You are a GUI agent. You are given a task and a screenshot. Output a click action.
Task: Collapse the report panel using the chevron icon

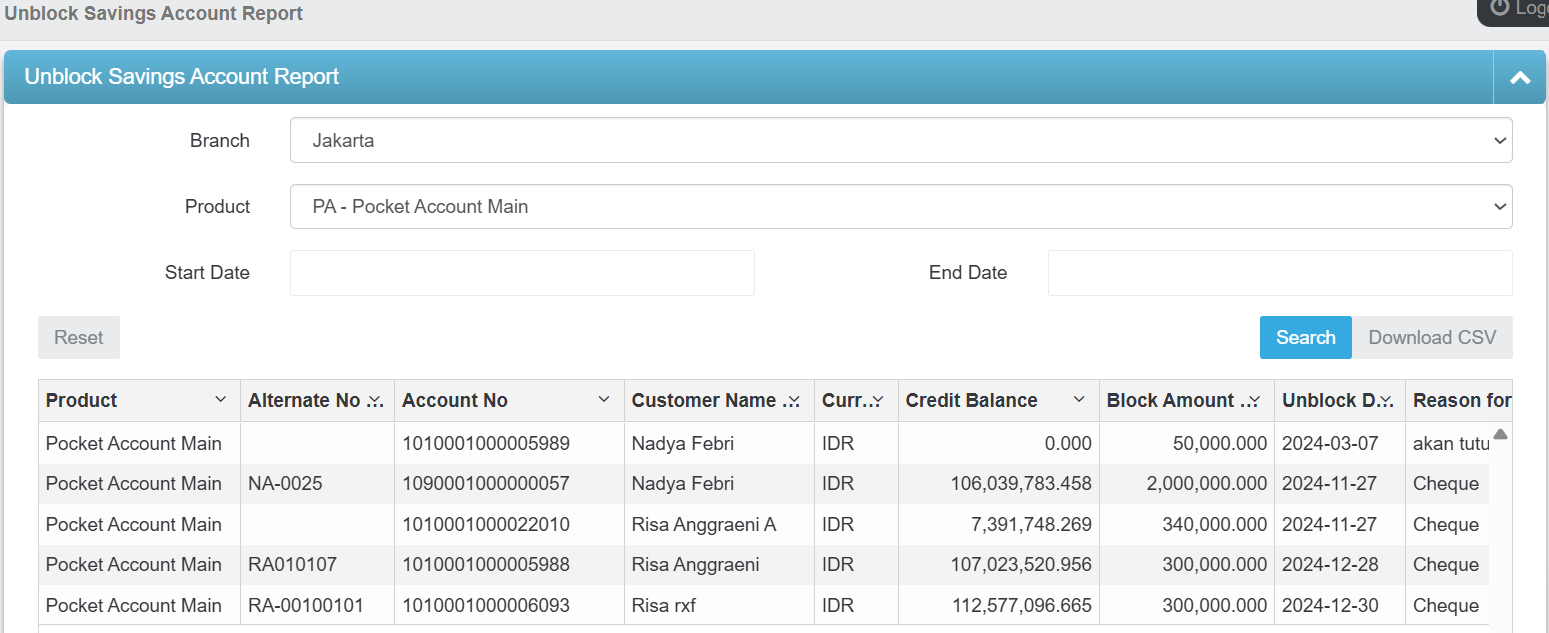pos(1520,76)
